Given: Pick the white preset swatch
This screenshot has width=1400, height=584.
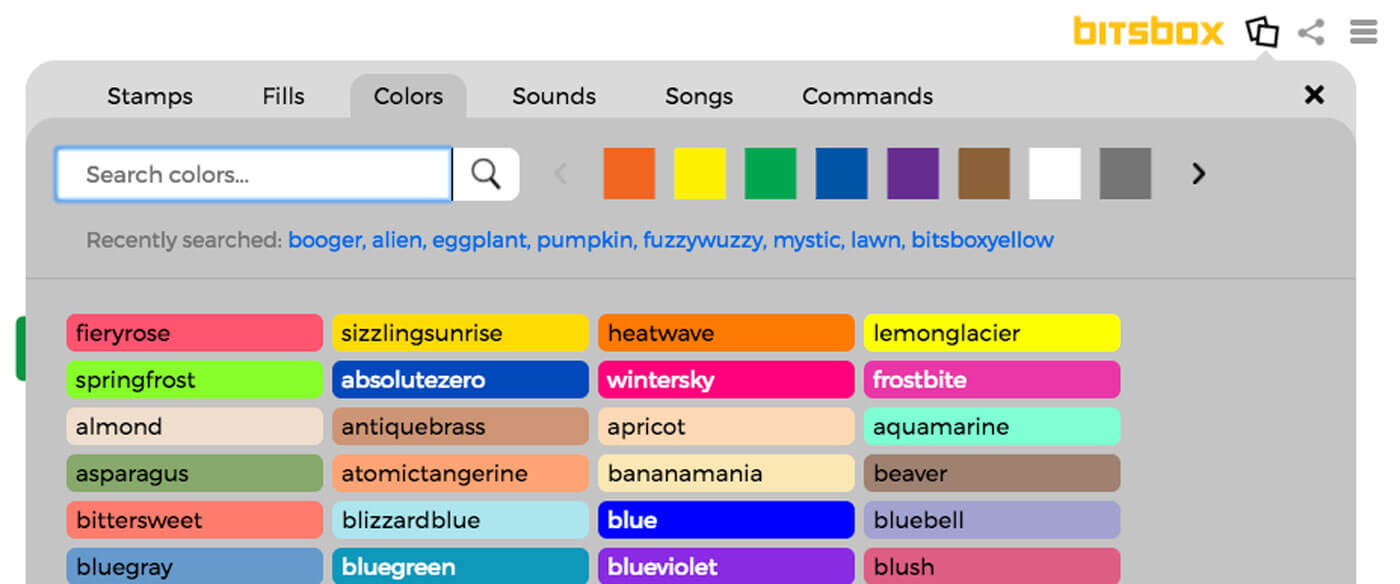Looking at the screenshot, I should [x=1054, y=173].
